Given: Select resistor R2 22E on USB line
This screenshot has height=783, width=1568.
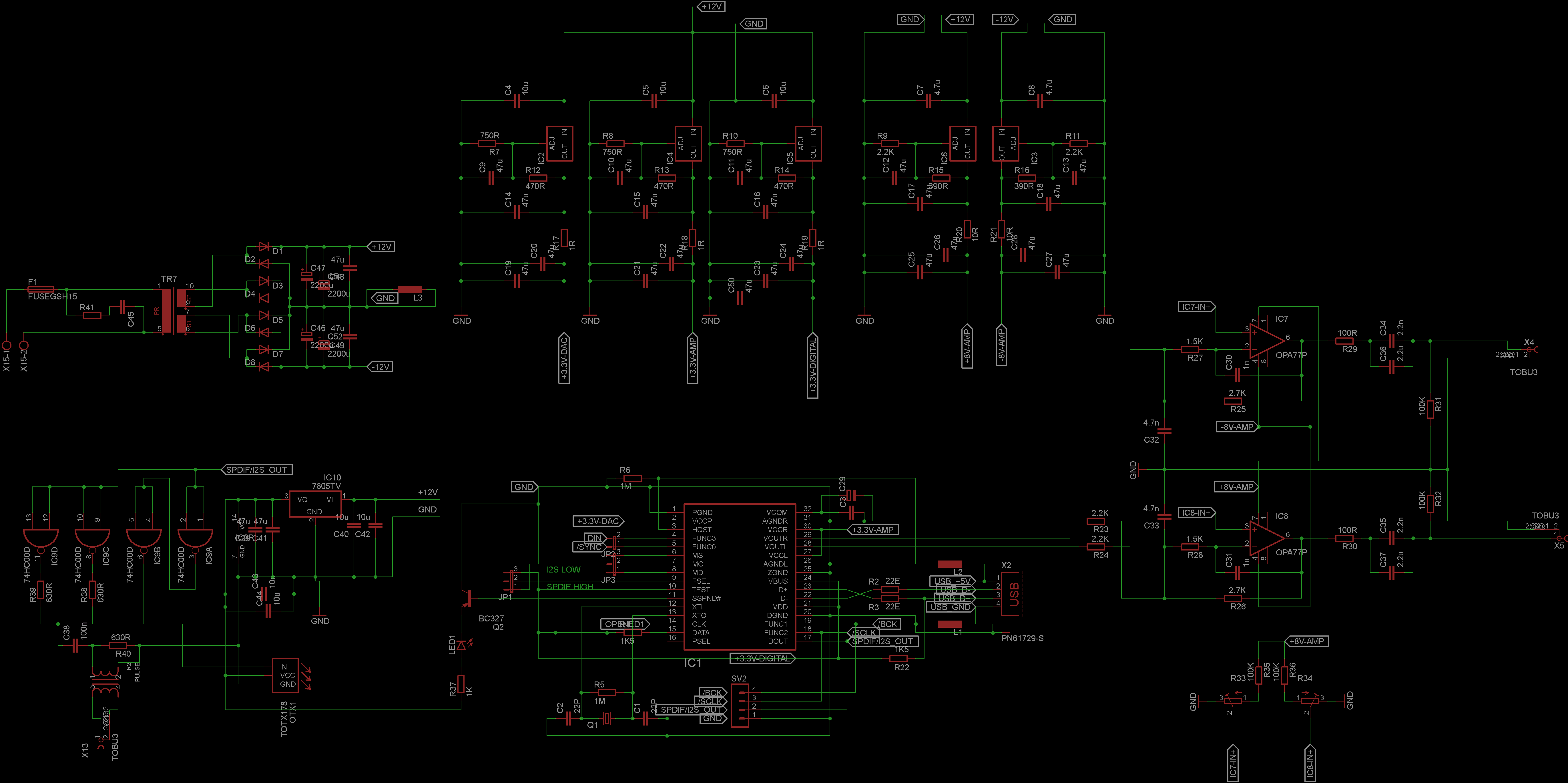Looking at the screenshot, I should pos(890,589).
